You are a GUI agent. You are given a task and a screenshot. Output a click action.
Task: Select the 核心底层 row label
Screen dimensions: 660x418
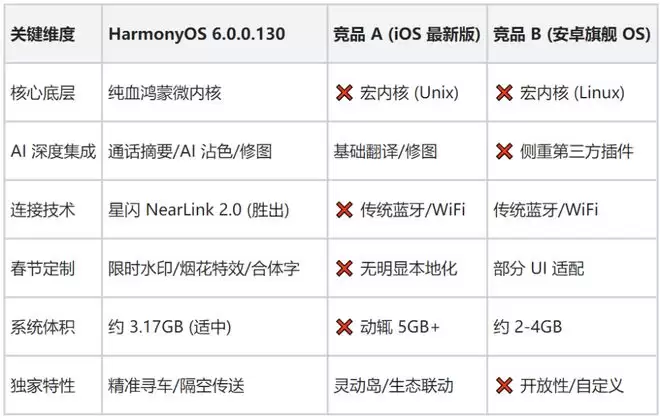click(x=39, y=93)
